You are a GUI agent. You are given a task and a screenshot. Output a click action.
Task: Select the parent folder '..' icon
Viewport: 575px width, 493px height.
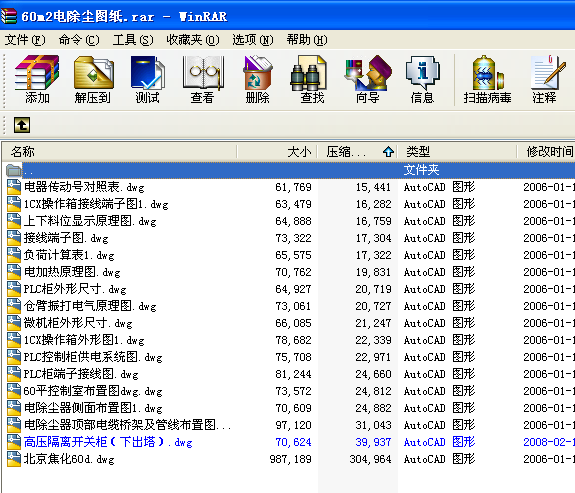(14, 170)
